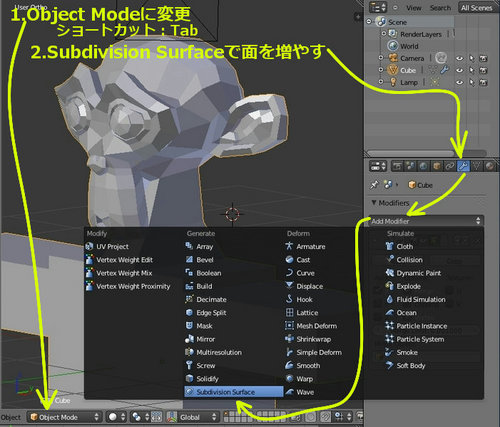Open the Scene properties tab icon
This screenshot has width=500, height=427.
[x=410, y=166]
